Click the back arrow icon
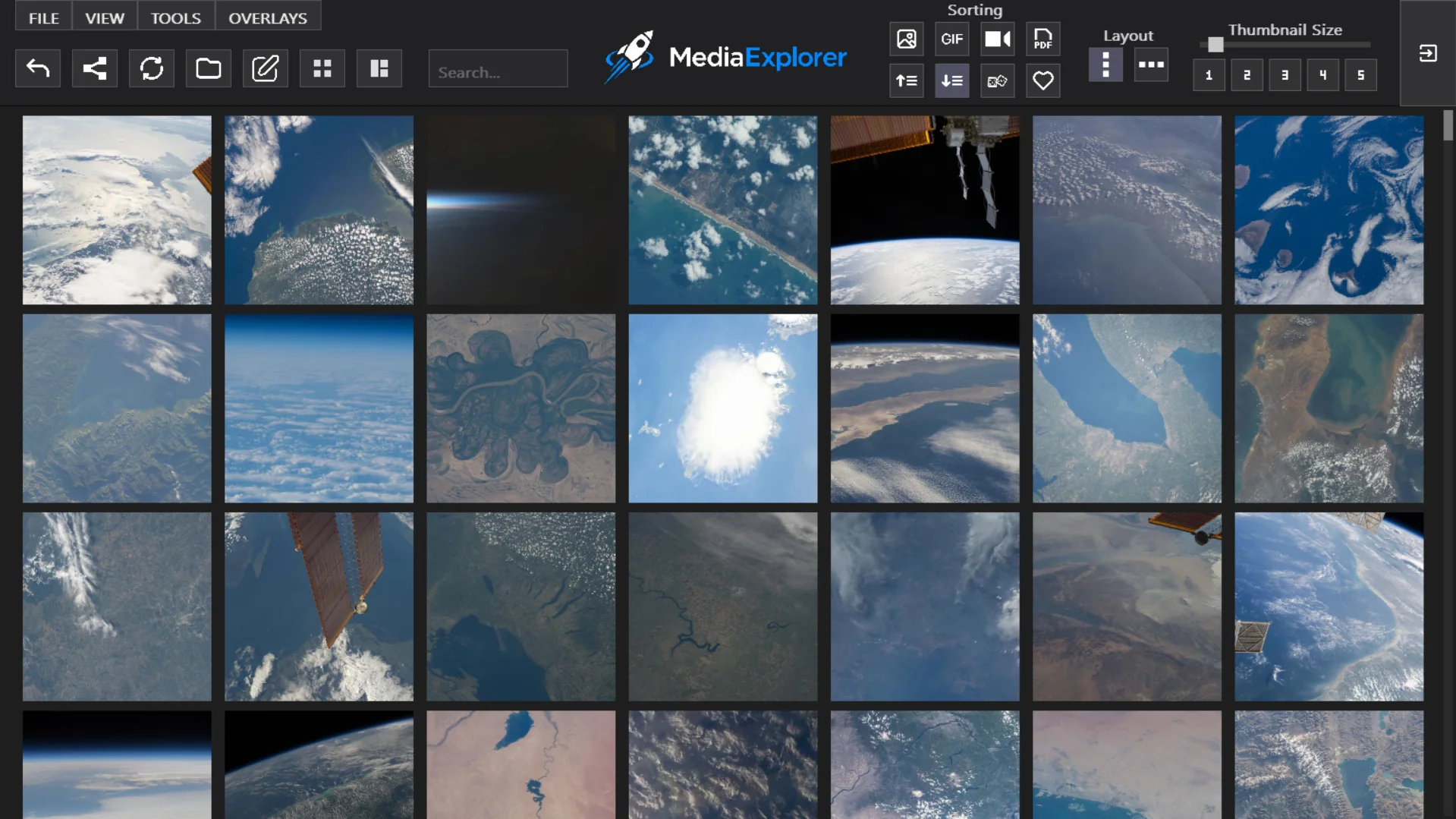 (x=38, y=69)
